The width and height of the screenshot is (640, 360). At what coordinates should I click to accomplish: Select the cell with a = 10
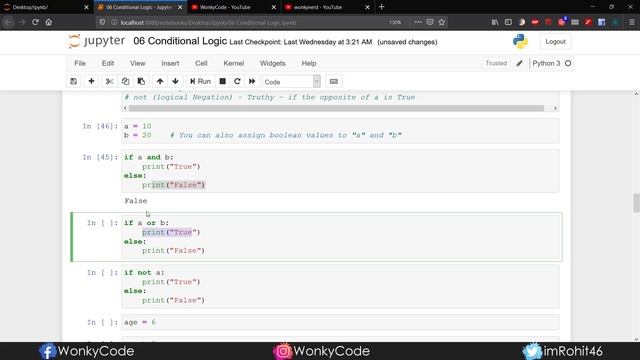coord(340,131)
